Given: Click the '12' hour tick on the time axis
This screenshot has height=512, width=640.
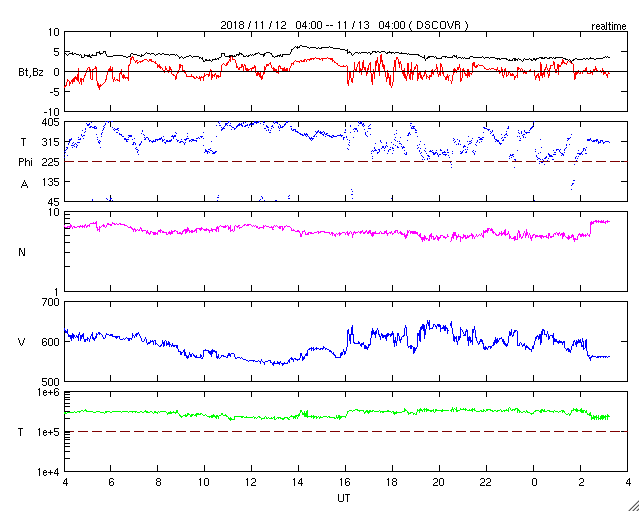Looking at the screenshot, I should pyautogui.click(x=251, y=483).
